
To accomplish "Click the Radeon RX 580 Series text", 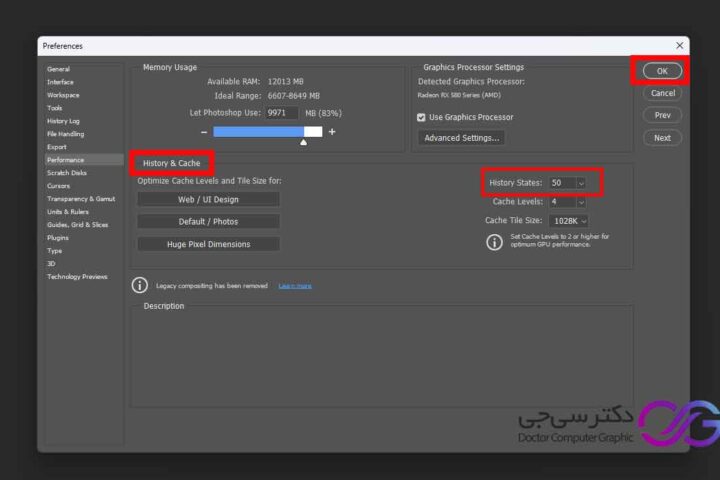I will point(459,95).
